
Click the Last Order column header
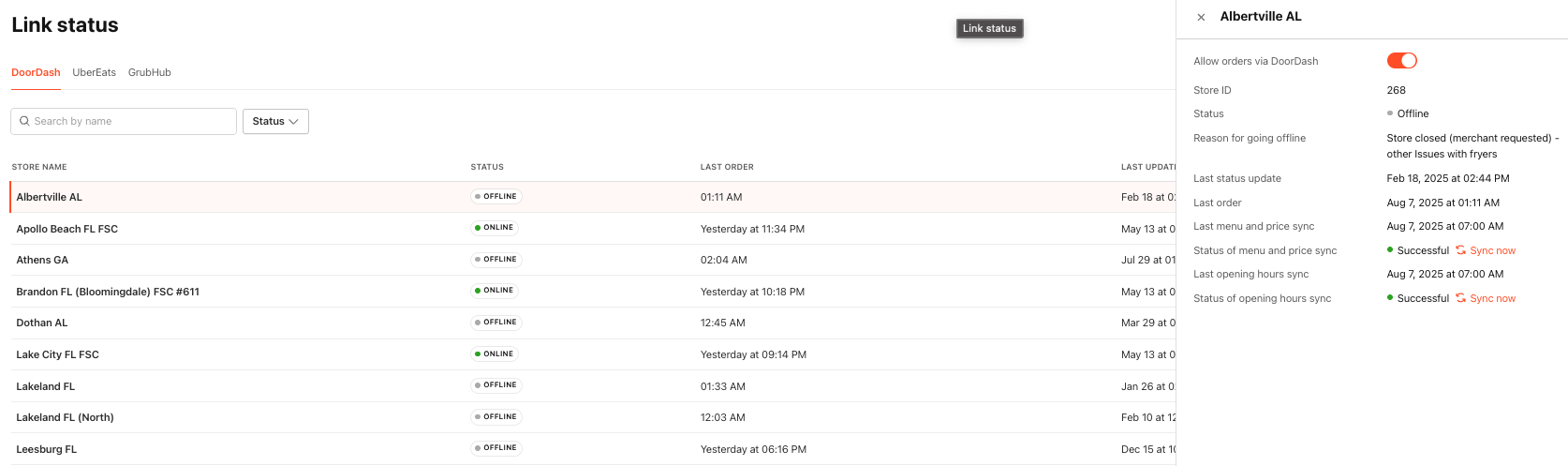coord(727,167)
